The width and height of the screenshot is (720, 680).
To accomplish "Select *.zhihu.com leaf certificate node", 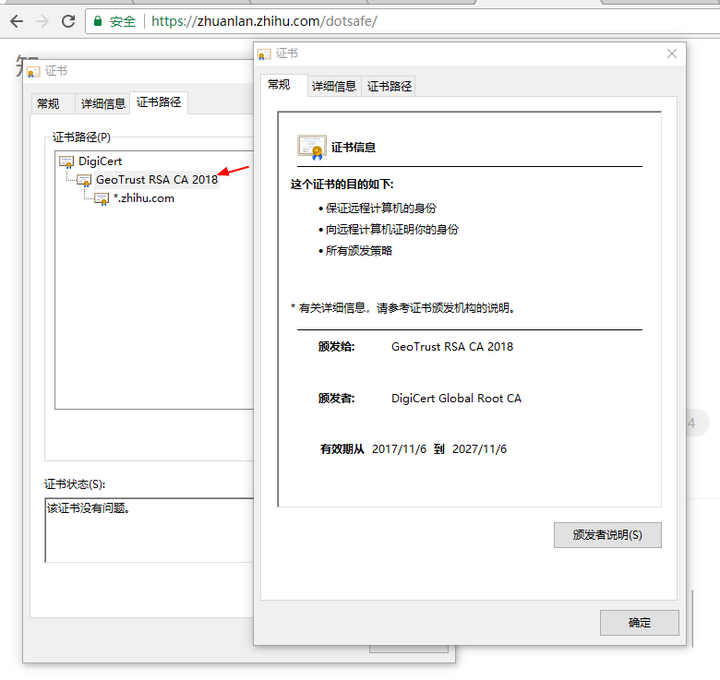I will click(144, 198).
